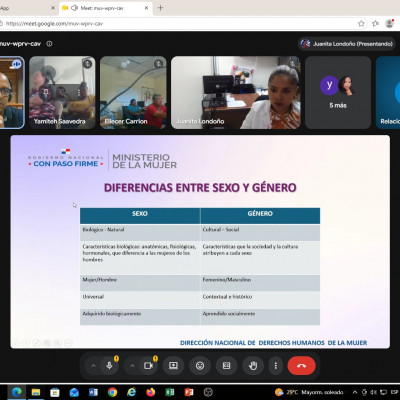
Task: Bookmark this page with star icon
Action: tap(361, 23)
